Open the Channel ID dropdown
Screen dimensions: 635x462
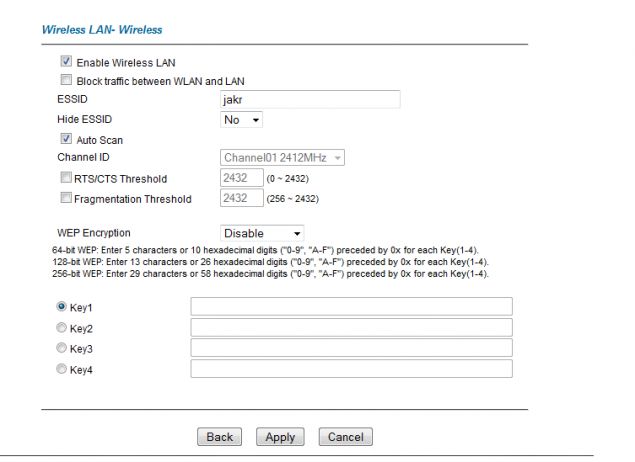pos(282,158)
